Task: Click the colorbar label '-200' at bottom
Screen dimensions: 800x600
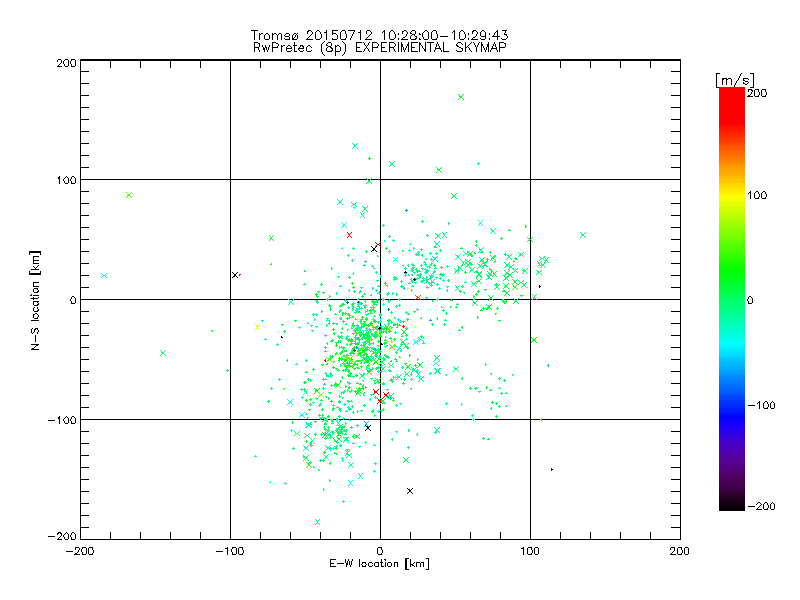Action: [x=761, y=506]
